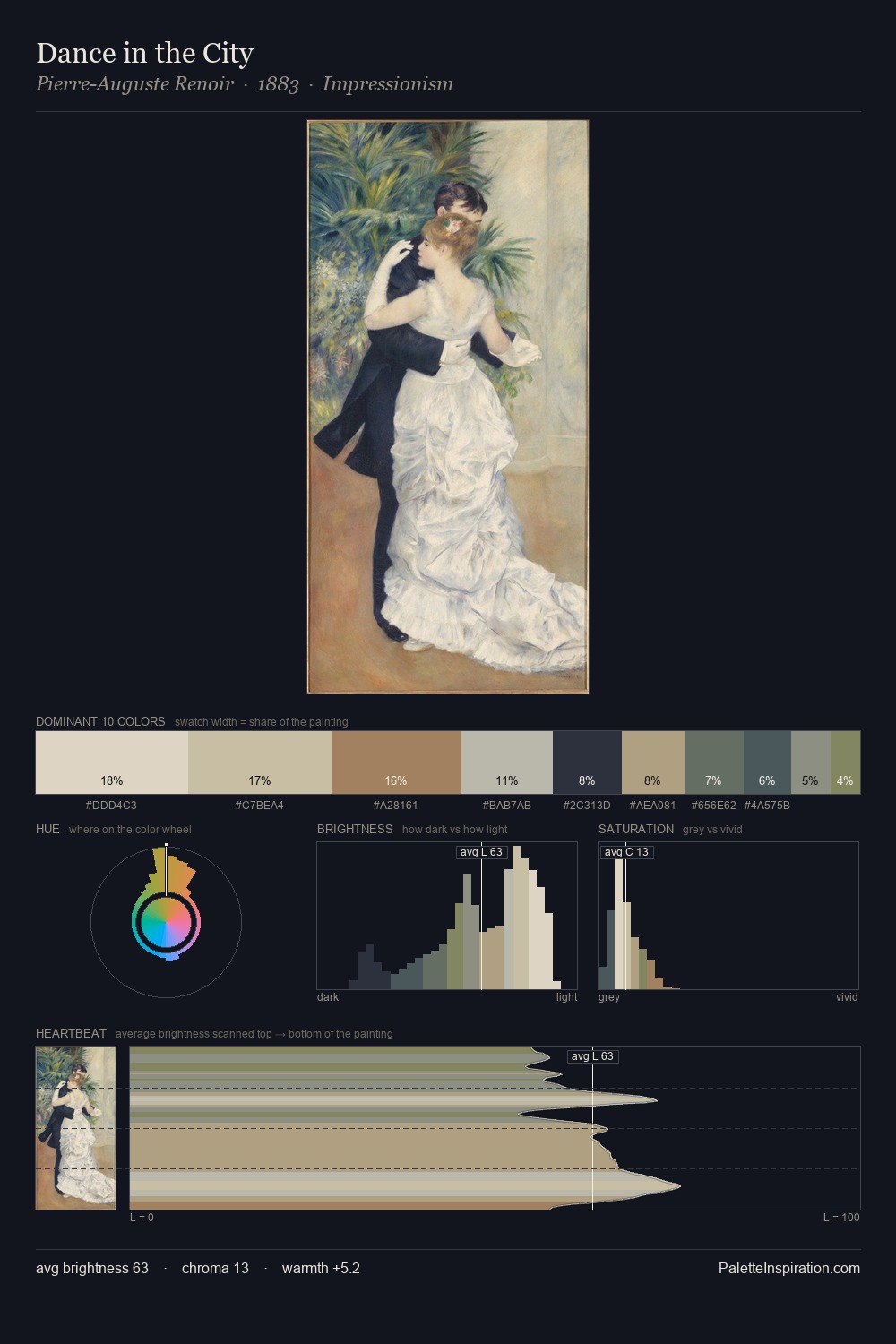
Task: Click hex code '#DDD4C3' text
Action: point(111,806)
